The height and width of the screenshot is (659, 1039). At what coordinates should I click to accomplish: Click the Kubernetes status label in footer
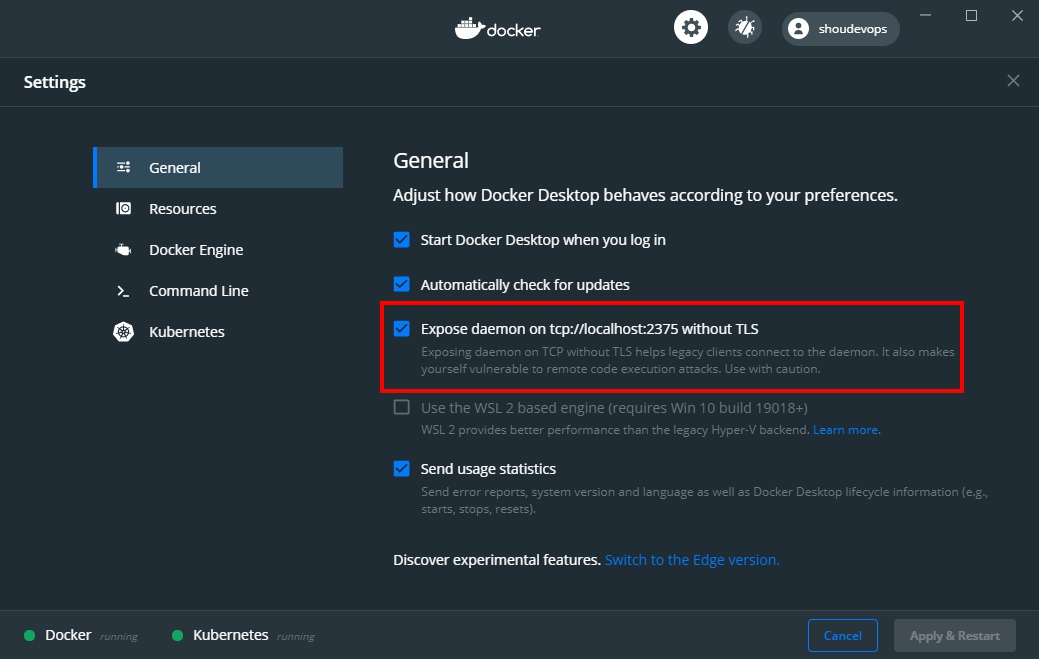point(231,635)
